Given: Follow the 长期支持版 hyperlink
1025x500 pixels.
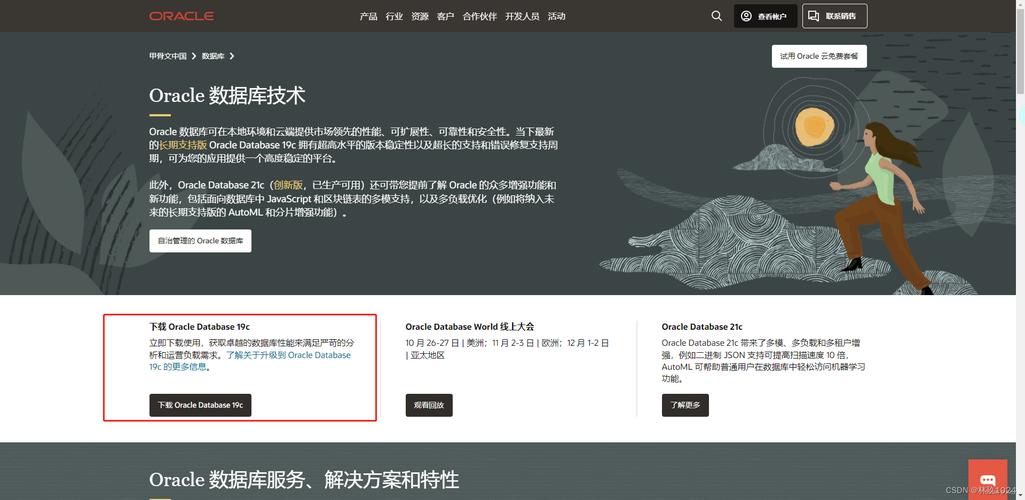Looking at the screenshot, I should pyautogui.click(x=183, y=145).
